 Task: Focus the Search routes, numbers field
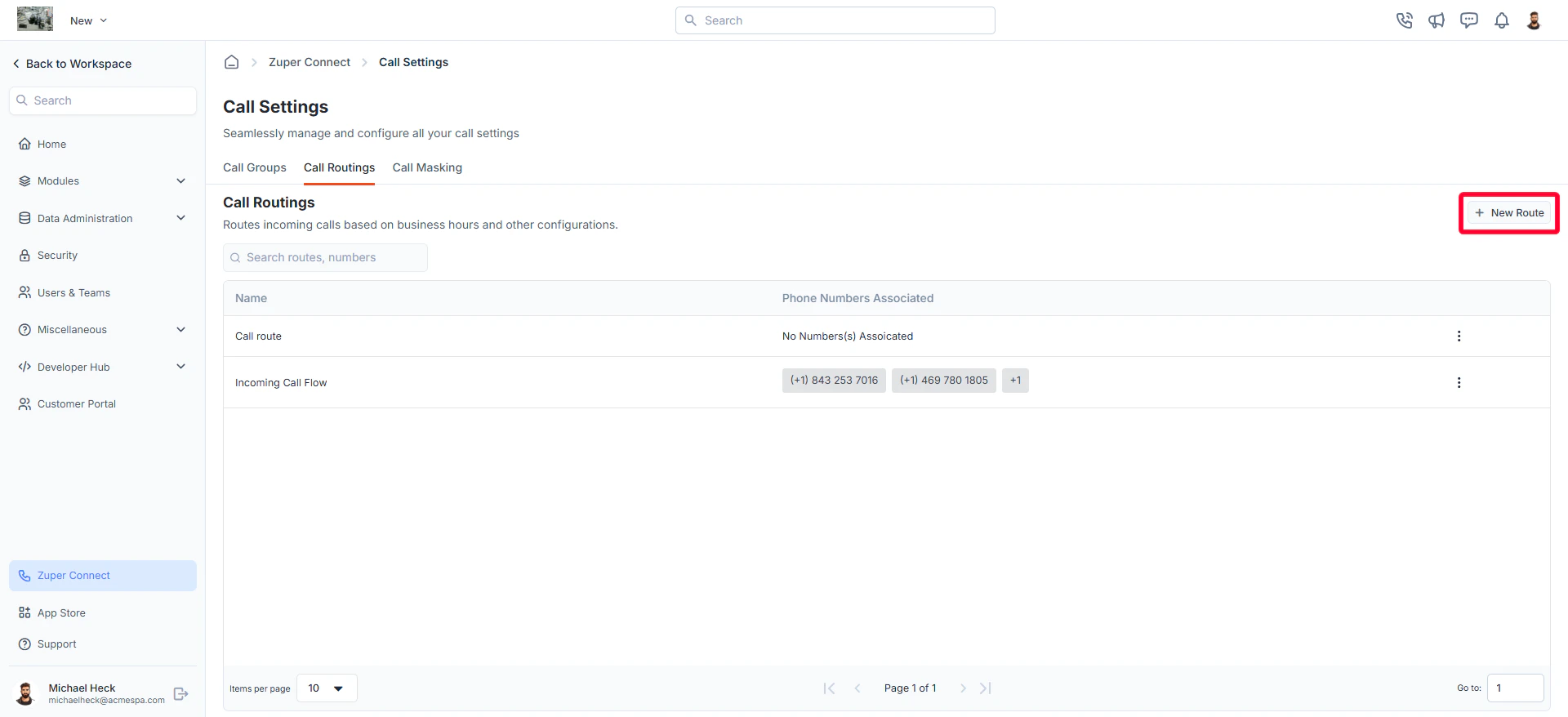click(x=325, y=257)
